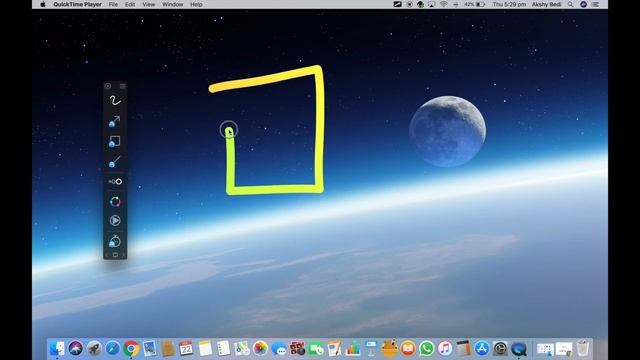Click the locked timer tool icon
This screenshot has width=640, height=360.
[x=115, y=241]
